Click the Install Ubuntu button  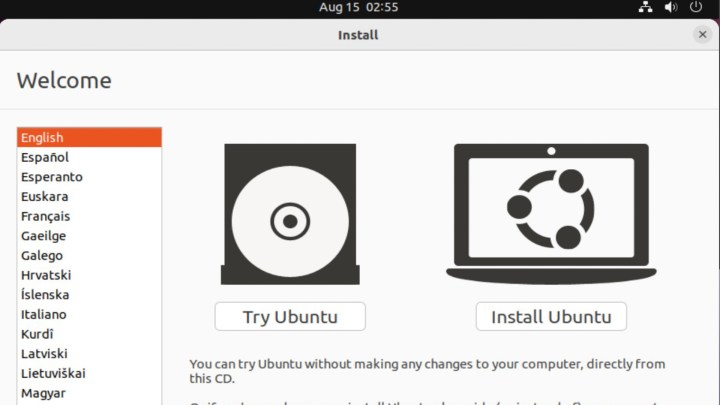click(x=551, y=317)
